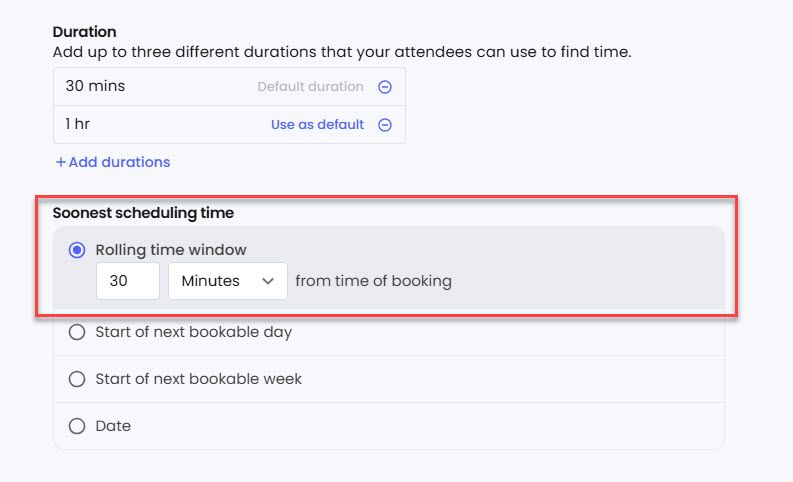793x482 pixels.
Task: Click the Soonest scheduling time heading
Action: point(143,212)
